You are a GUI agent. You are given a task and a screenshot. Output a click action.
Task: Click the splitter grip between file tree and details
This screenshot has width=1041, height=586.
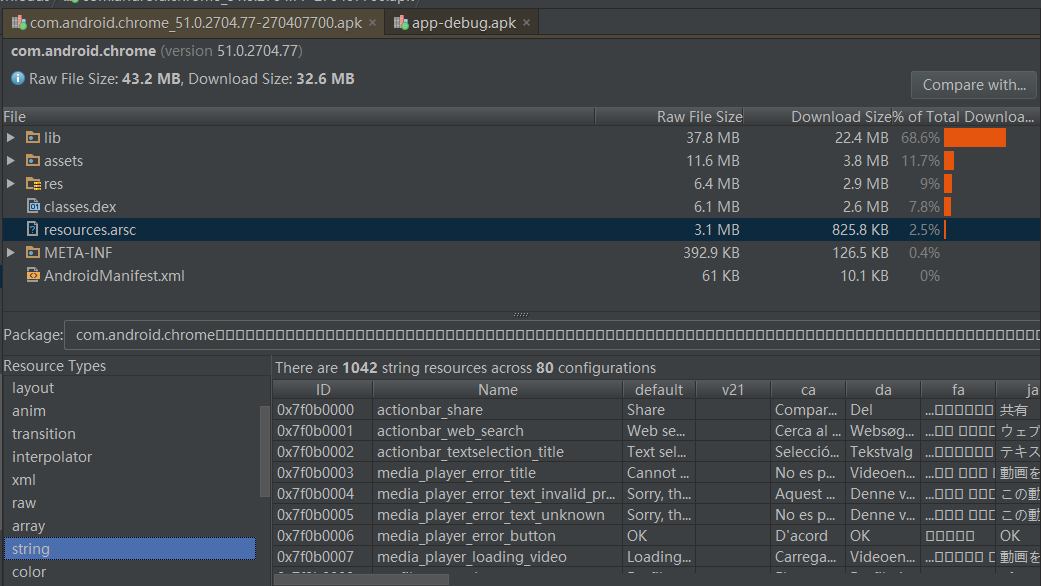click(521, 314)
